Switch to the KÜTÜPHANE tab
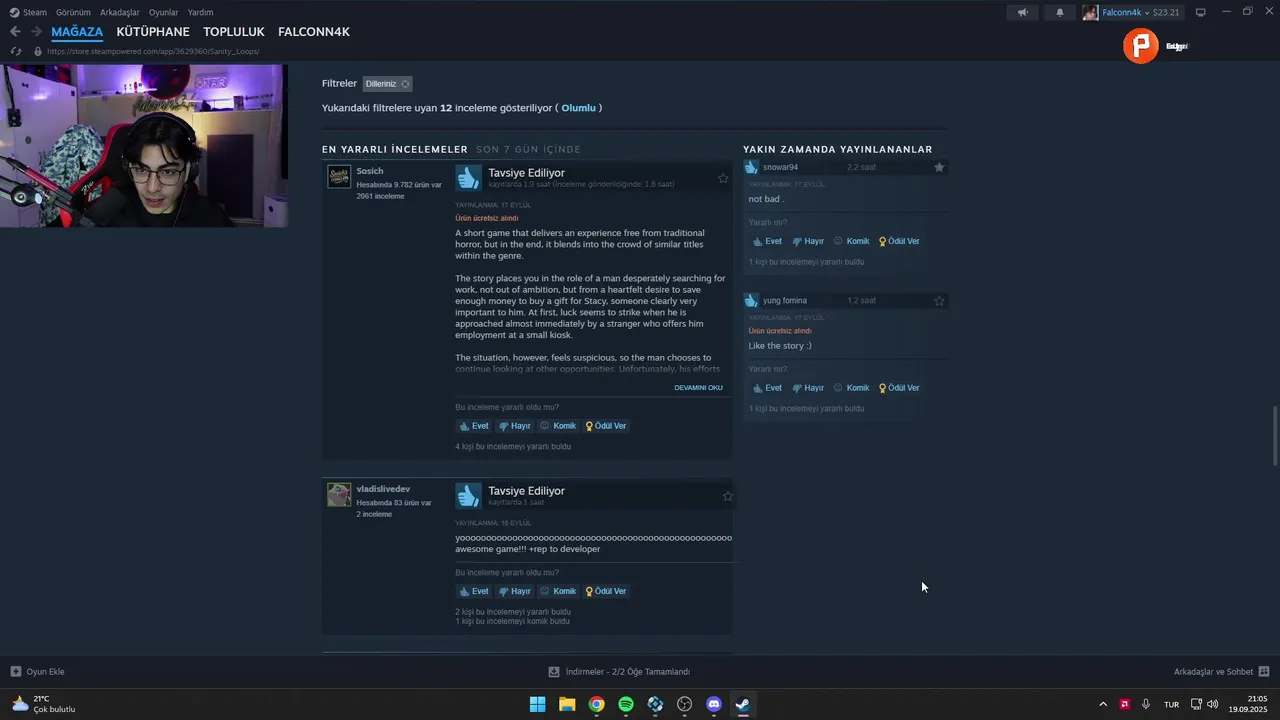This screenshot has height=720, width=1280. pos(153,32)
